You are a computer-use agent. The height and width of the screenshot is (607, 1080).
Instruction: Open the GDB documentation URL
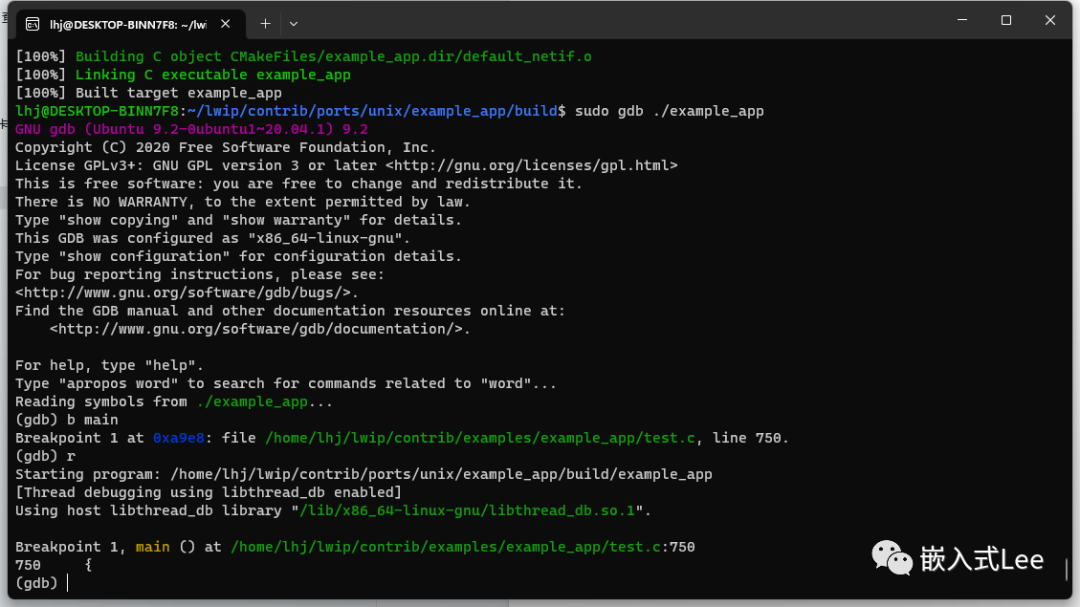tap(259, 328)
